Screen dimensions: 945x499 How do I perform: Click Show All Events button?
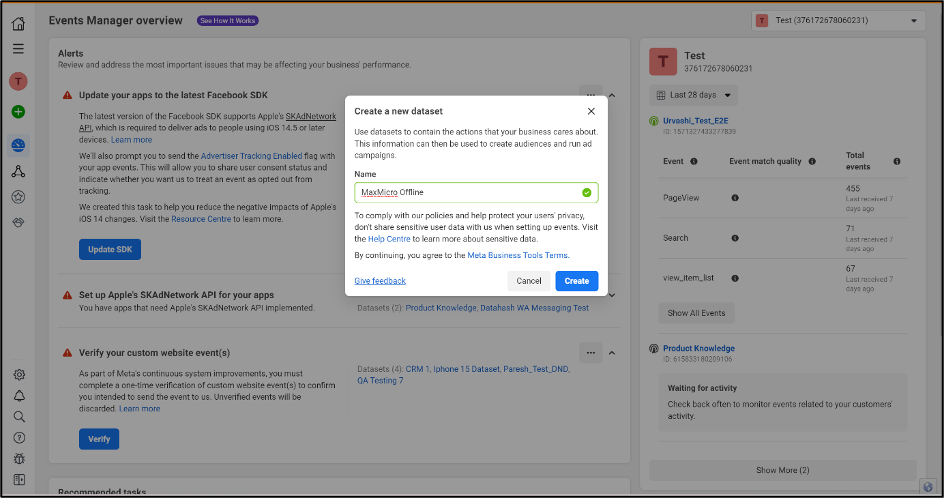tap(696, 313)
